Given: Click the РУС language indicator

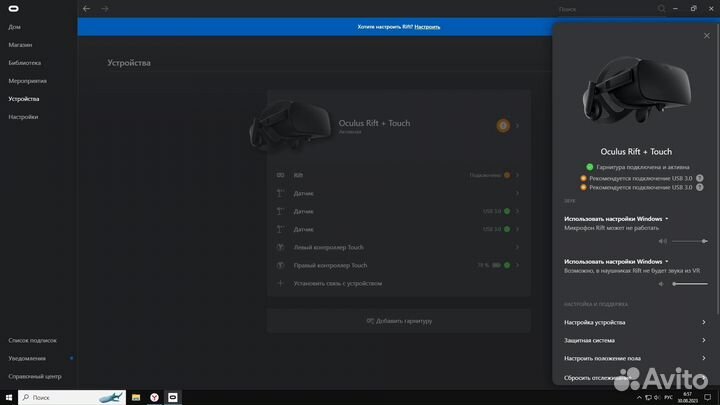Looking at the screenshot, I should click(669, 397).
